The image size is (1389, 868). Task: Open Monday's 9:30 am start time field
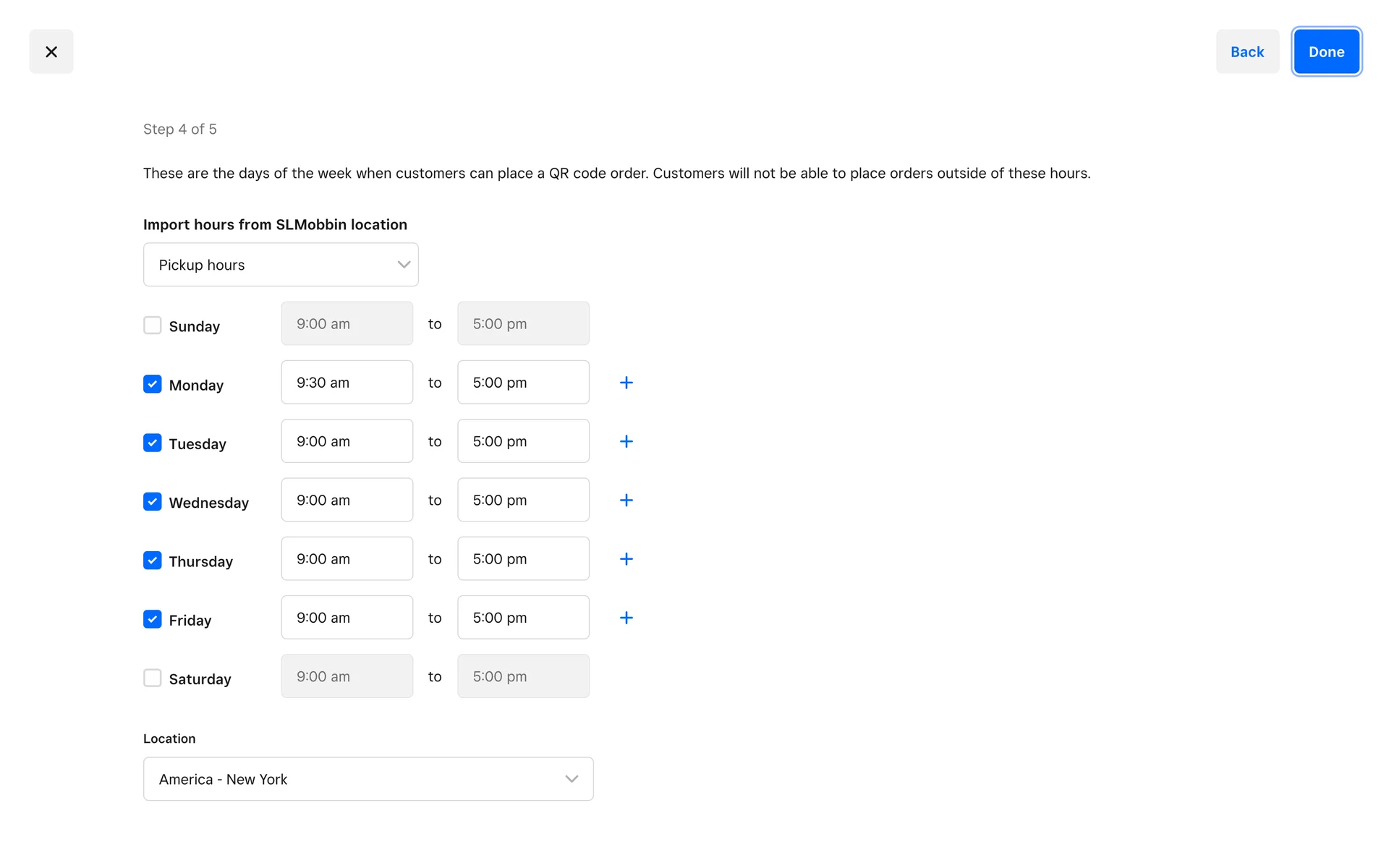[347, 383]
